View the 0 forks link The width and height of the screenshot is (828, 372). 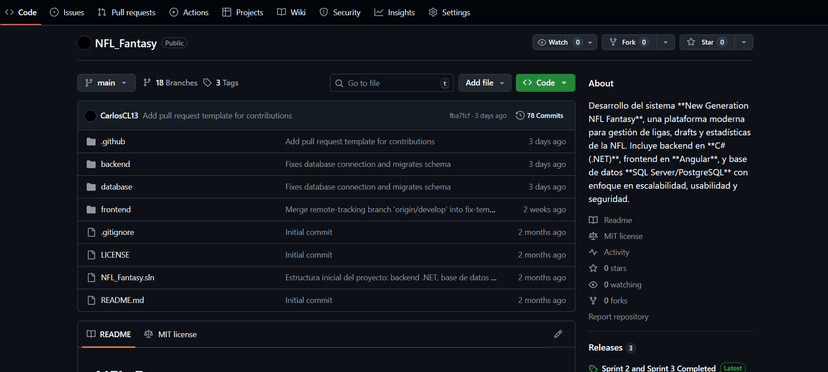(x=608, y=301)
